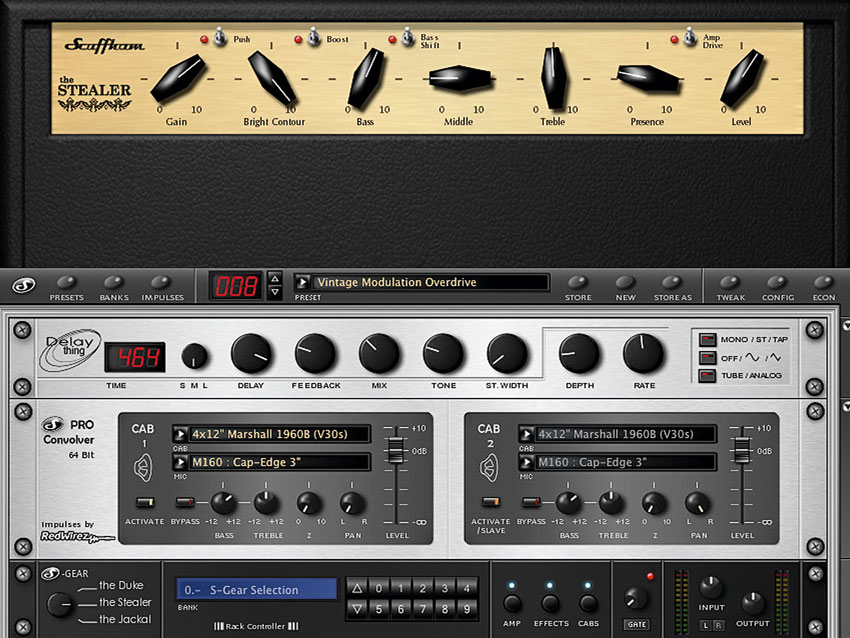The width and height of the screenshot is (850, 638).
Task: Open the Vintage Modulation Overdrive preset dropdown
Action: tap(302, 282)
